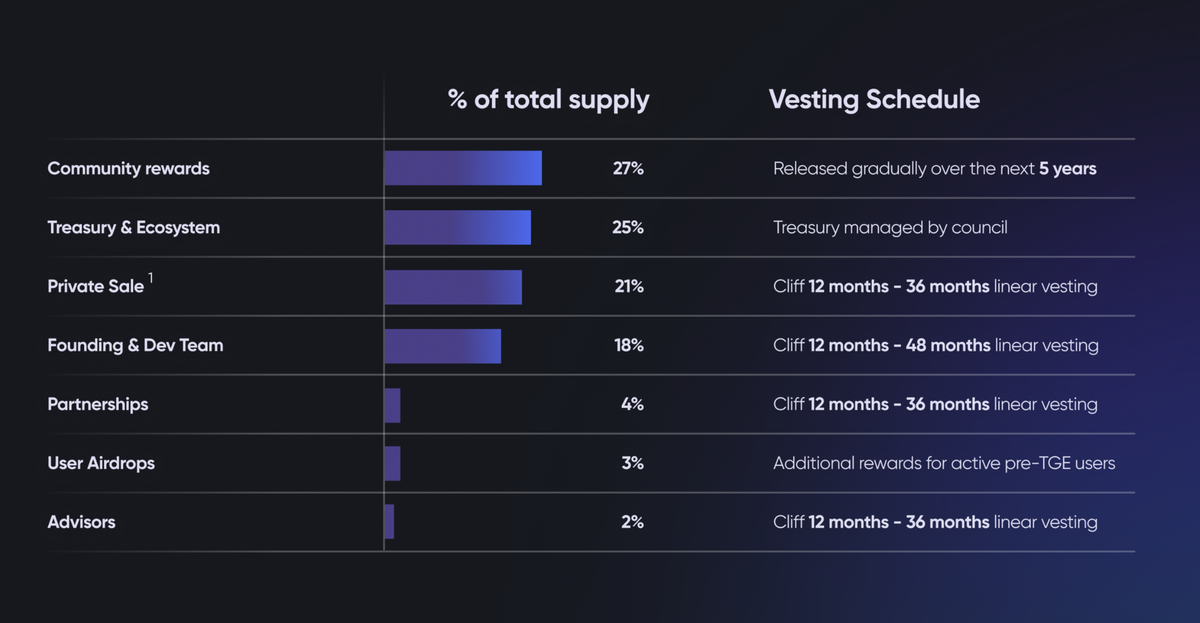Viewport: 1200px width, 623px height.
Task: Click the Private Sale label
Action: pyautogui.click(x=95, y=286)
